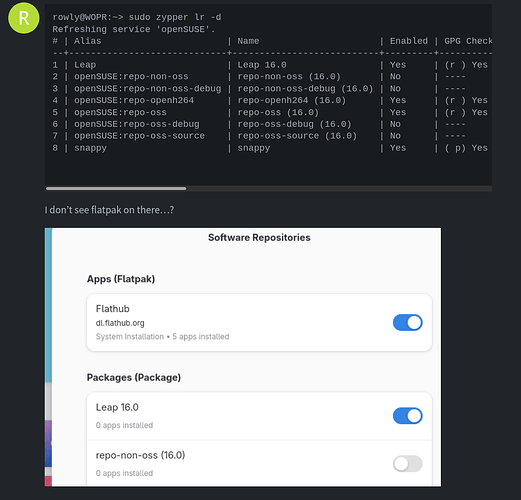This screenshot has height=500, width=521.
Task: Click 'No' enabled value for repo-oss-source row
Action: tap(395, 136)
